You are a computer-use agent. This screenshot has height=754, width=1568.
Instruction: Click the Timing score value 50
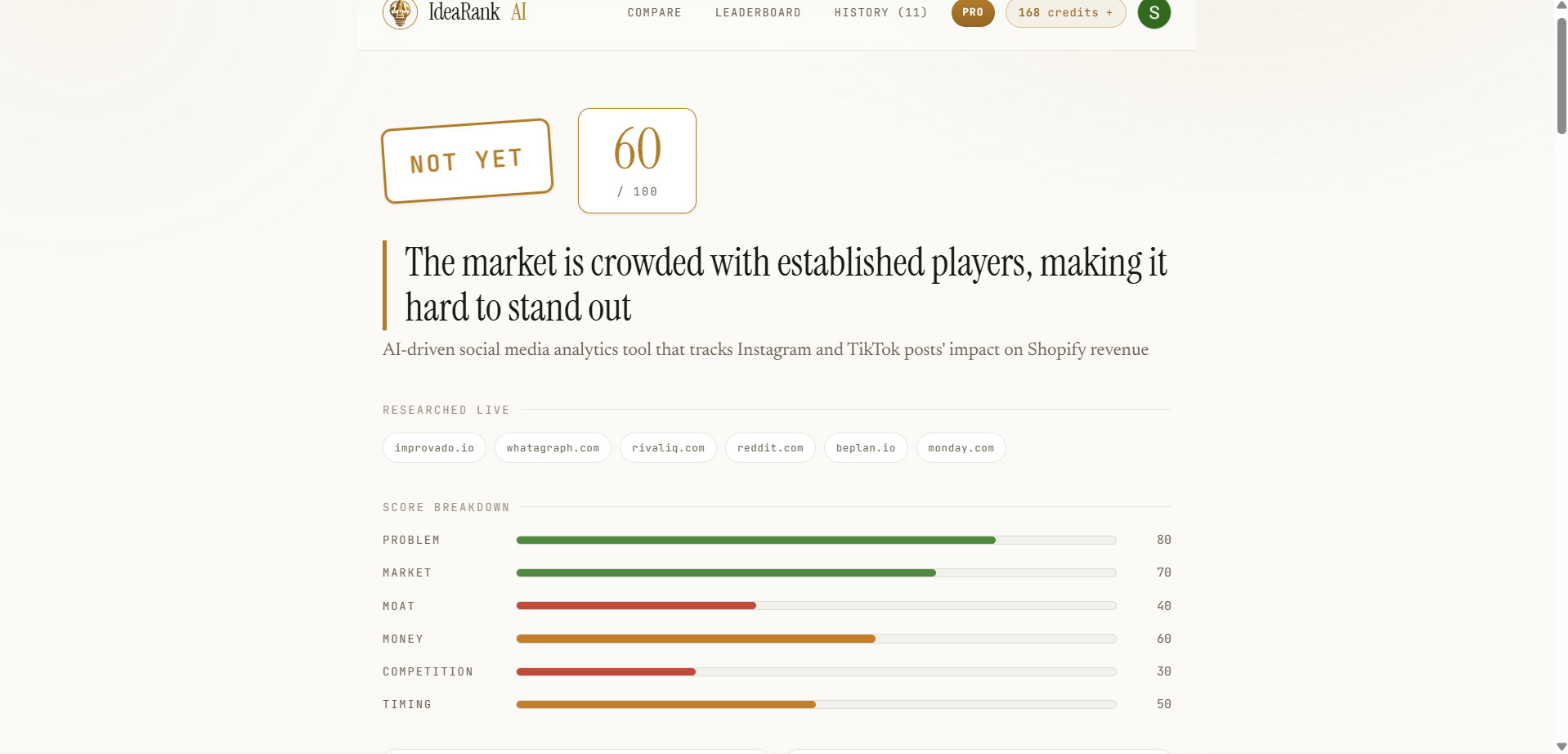pos(1163,704)
